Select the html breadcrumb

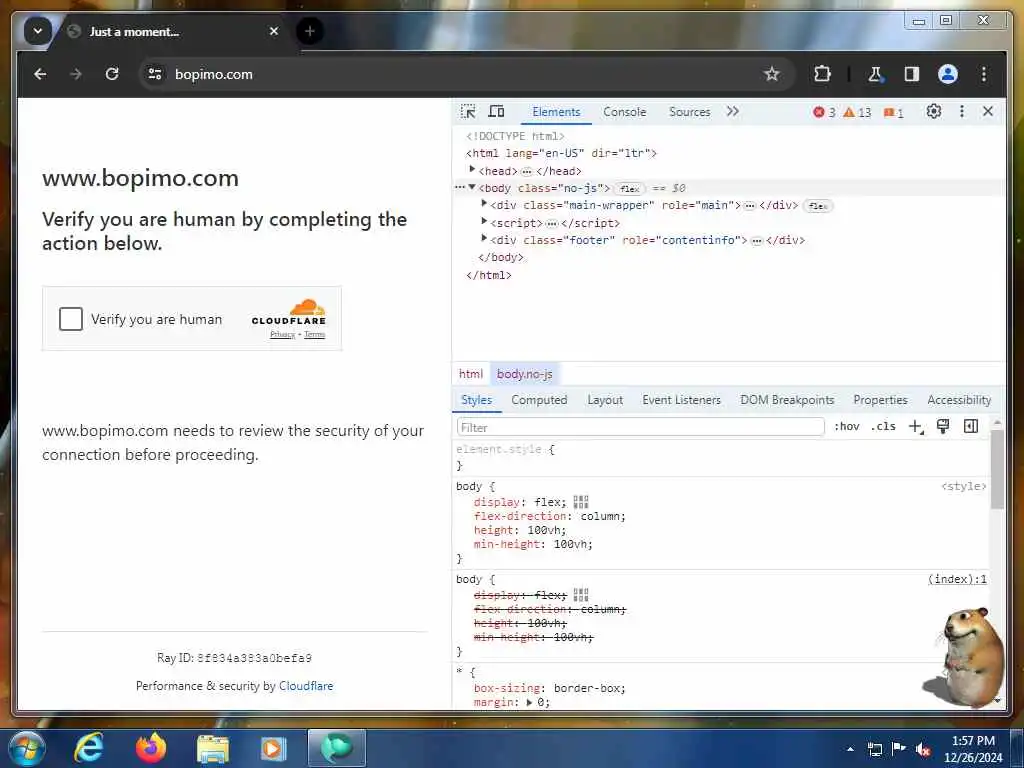[470, 374]
